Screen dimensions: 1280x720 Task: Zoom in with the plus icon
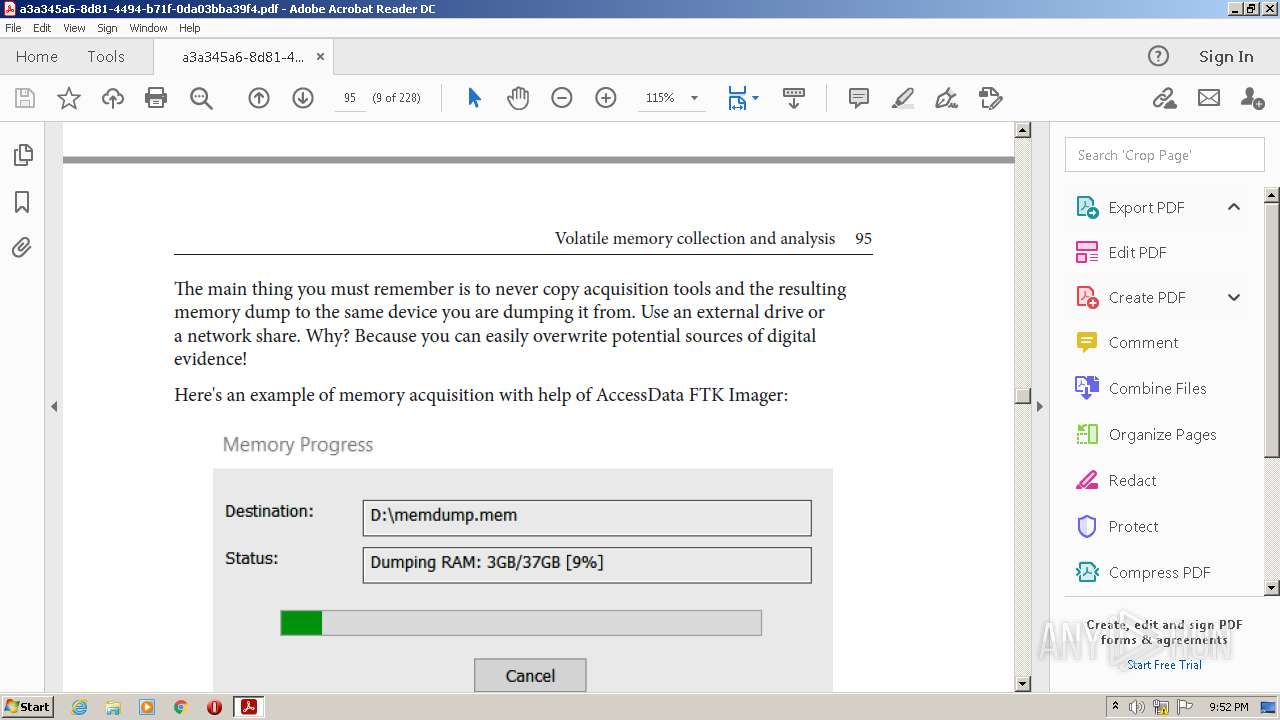606,98
